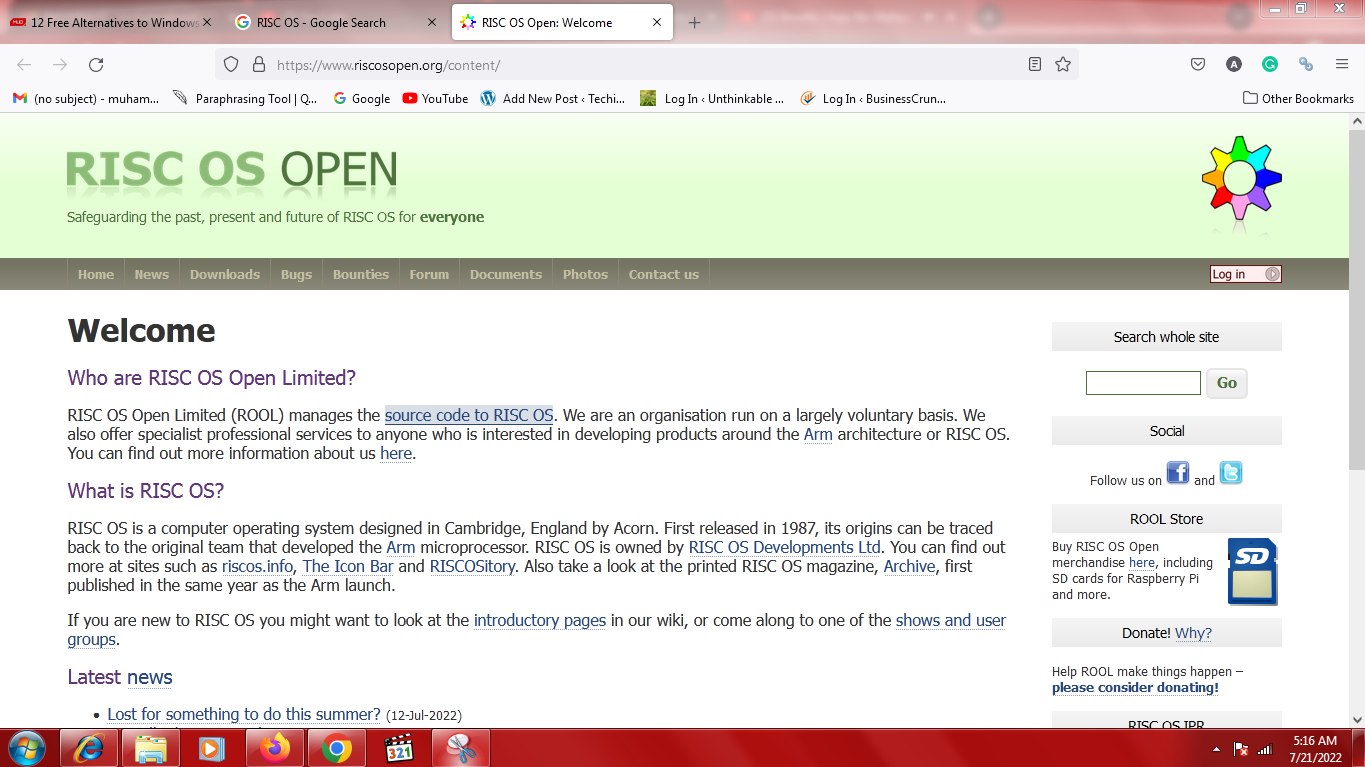Click the SD card store image
This screenshot has width=1365, height=767.
point(1252,571)
